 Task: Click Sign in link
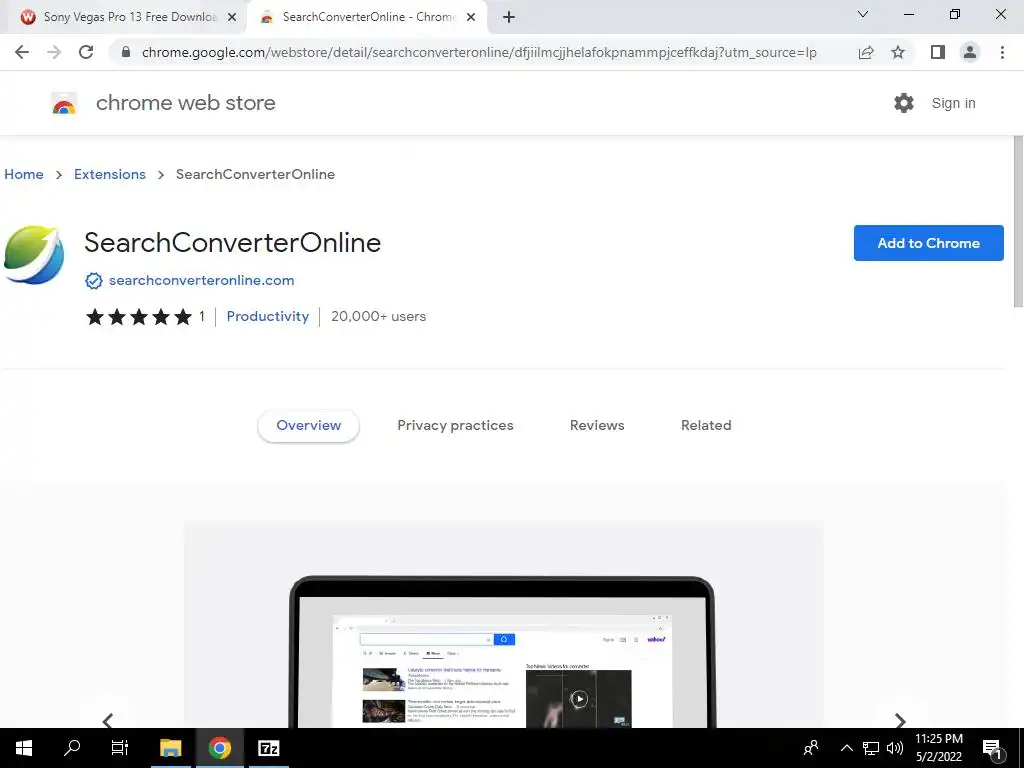click(x=953, y=103)
